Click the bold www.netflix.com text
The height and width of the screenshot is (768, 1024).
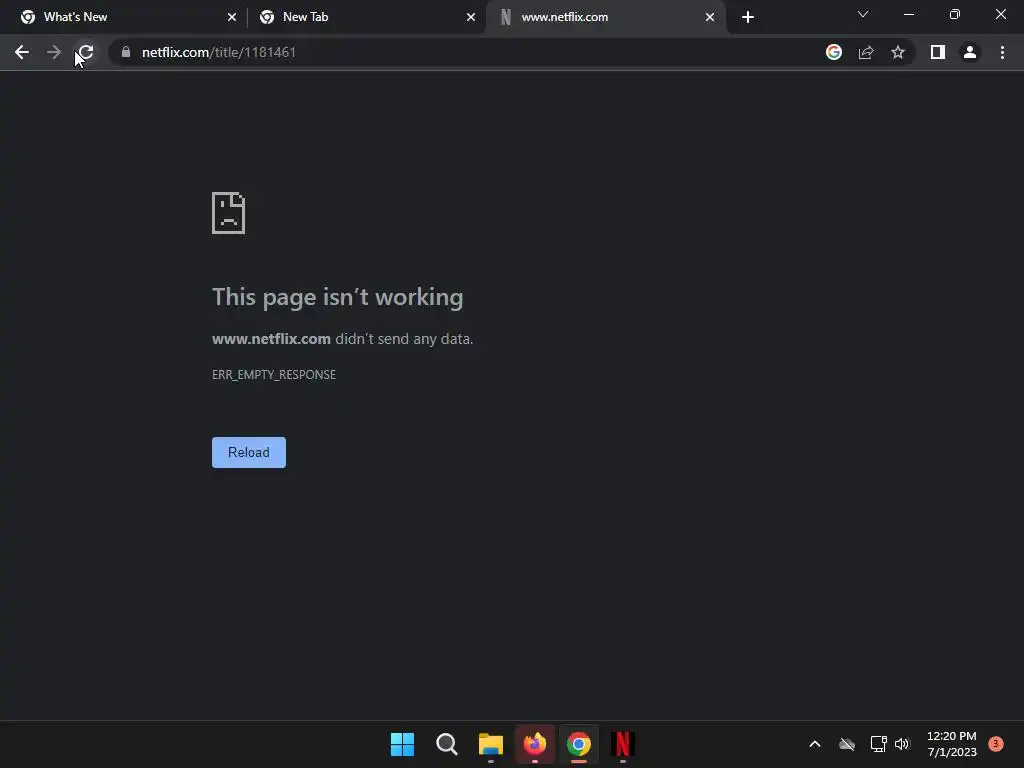point(271,339)
